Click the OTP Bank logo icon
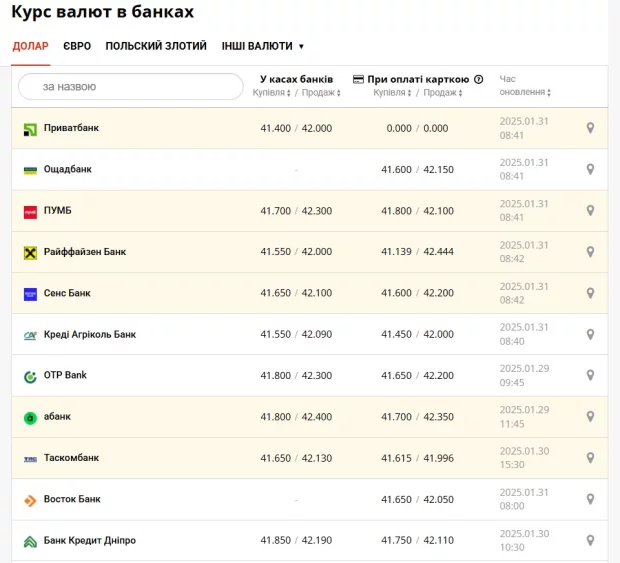This screenshot has width=620, height=563. (x=30, y=376)
